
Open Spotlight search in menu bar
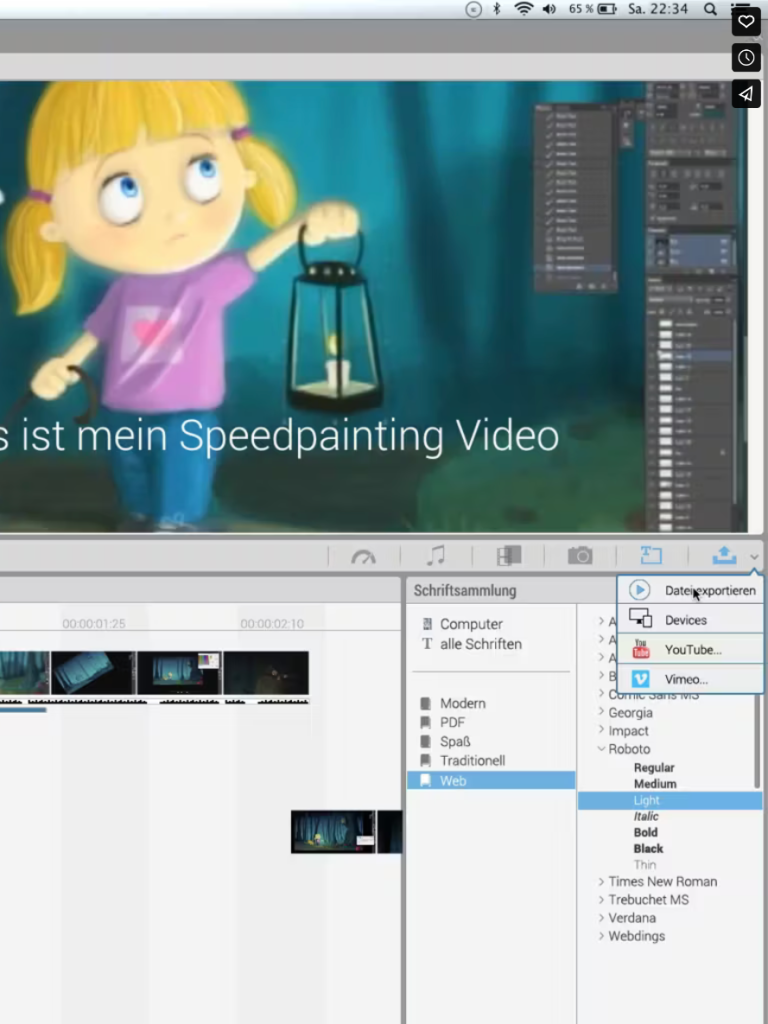[710, 9]
